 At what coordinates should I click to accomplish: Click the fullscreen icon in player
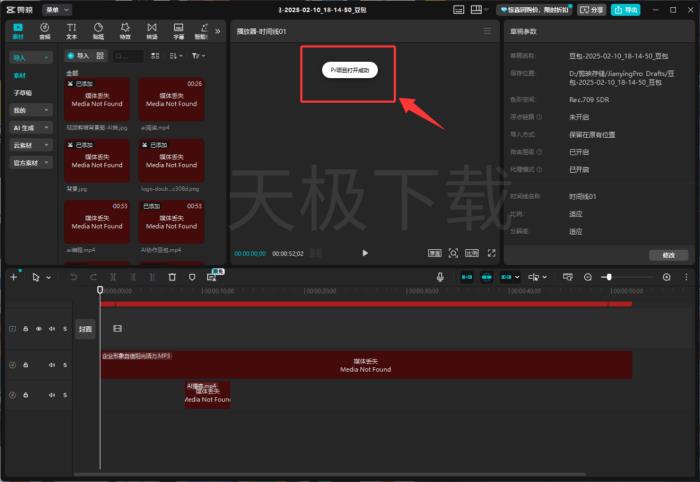[x=491, y=253]
